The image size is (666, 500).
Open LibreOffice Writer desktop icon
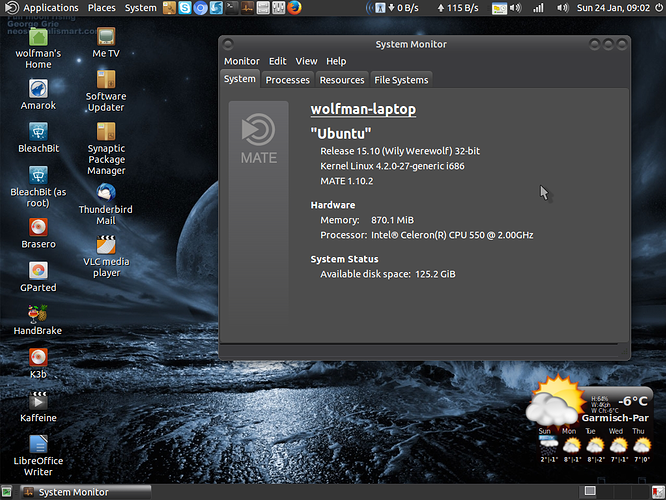point(38,444)
